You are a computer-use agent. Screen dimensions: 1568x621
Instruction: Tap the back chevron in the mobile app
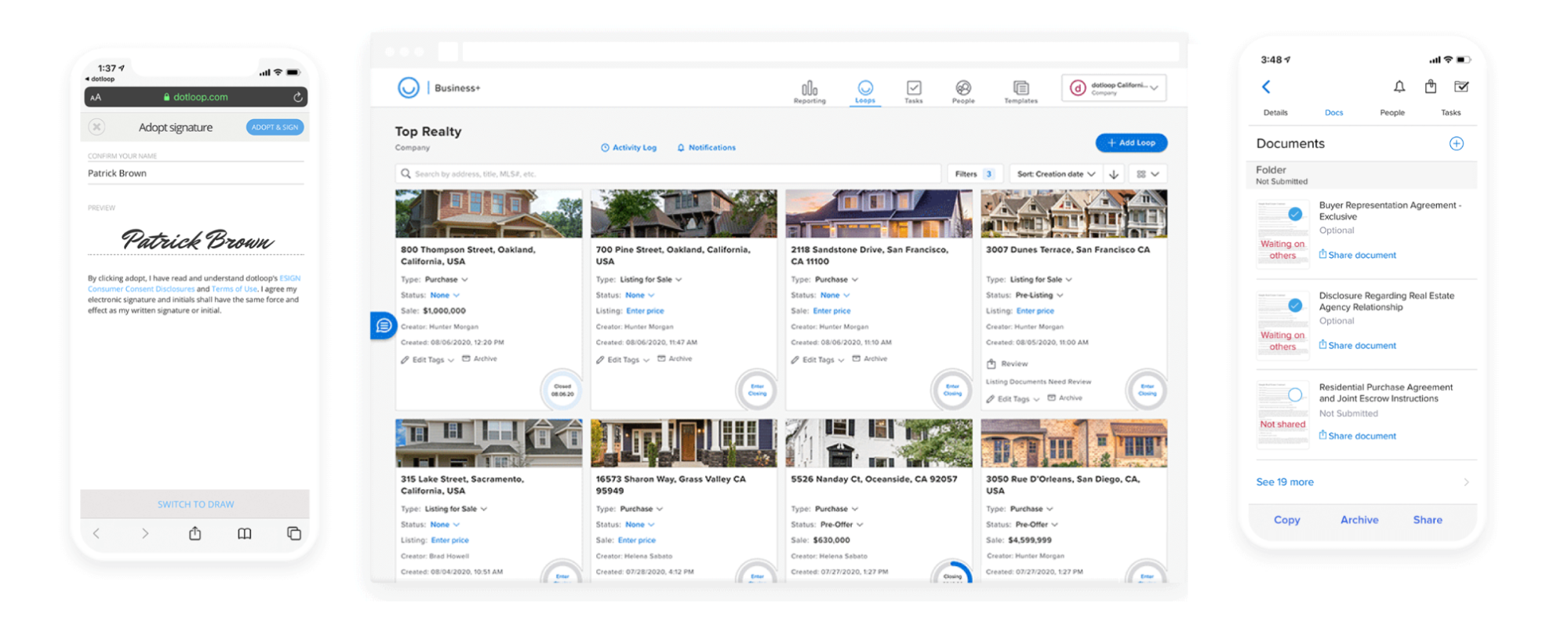click(1266, 87)
